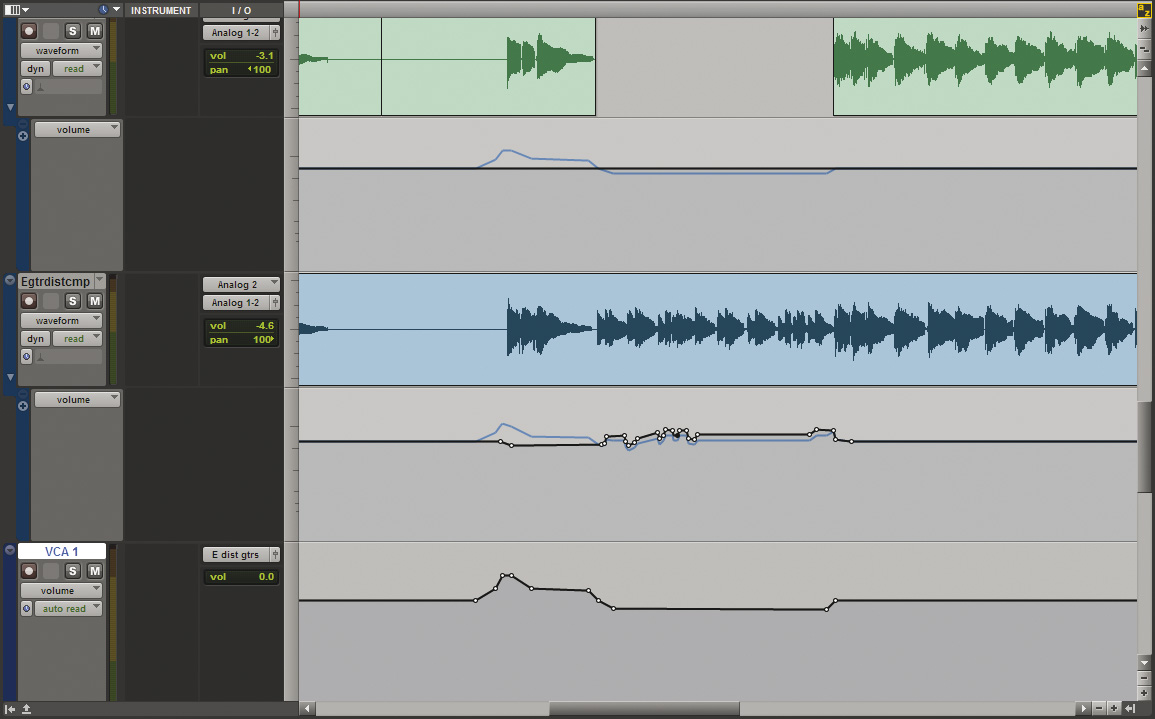The height and width of the screenshot is (719, 1155).
Task: Remove the Egtrdistcmp volume lane with minus icon
Action: pos(23,395)
